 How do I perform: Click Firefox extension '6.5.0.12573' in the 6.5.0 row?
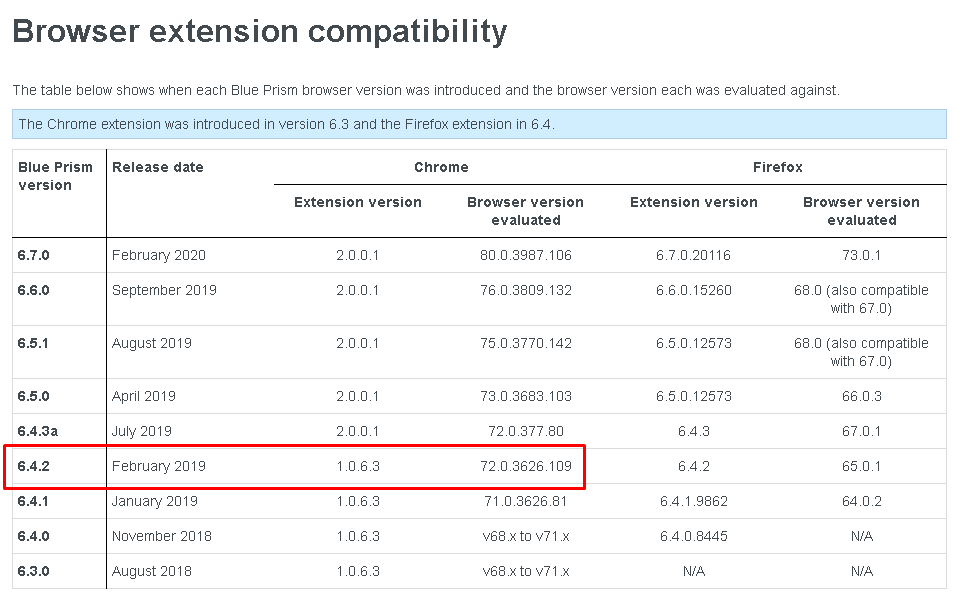click(693, 396)
